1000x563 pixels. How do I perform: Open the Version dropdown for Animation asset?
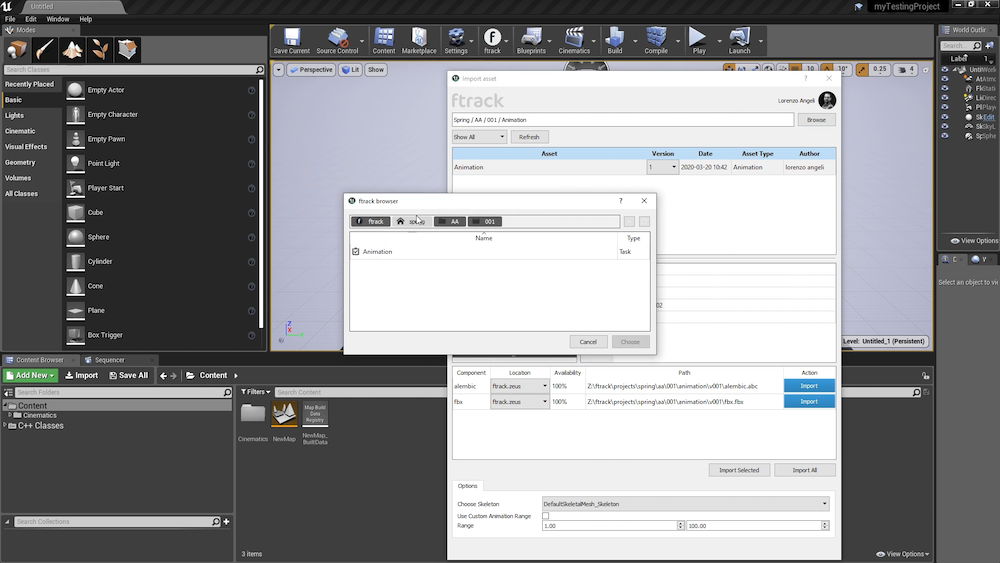pos(662,167)
